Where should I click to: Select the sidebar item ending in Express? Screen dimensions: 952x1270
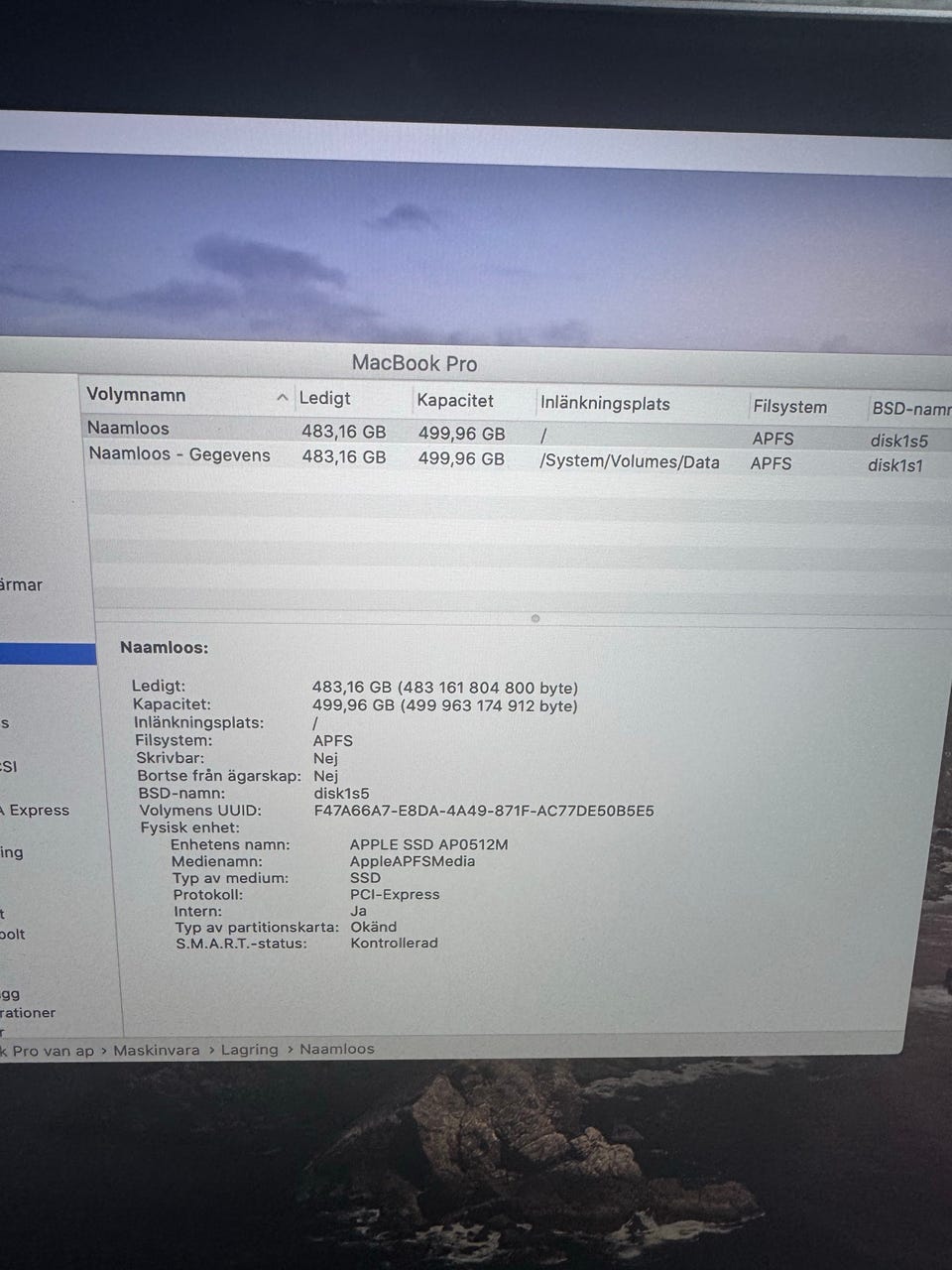tap(36, 810)
